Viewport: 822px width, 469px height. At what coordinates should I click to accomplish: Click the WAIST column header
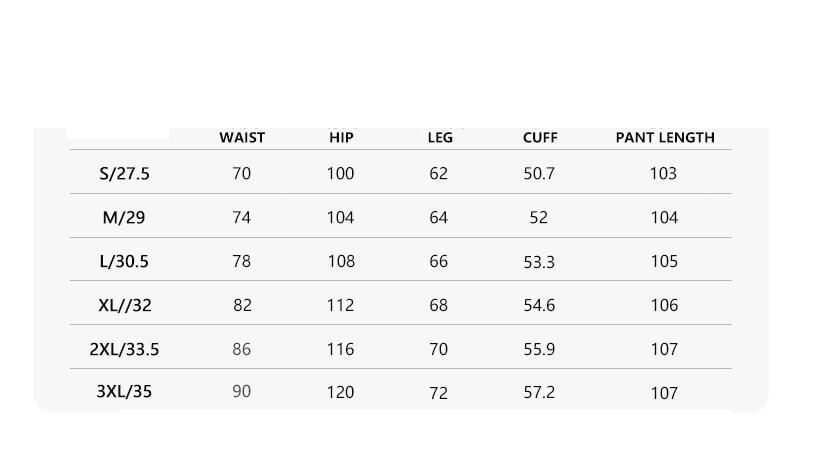[242, 138]
